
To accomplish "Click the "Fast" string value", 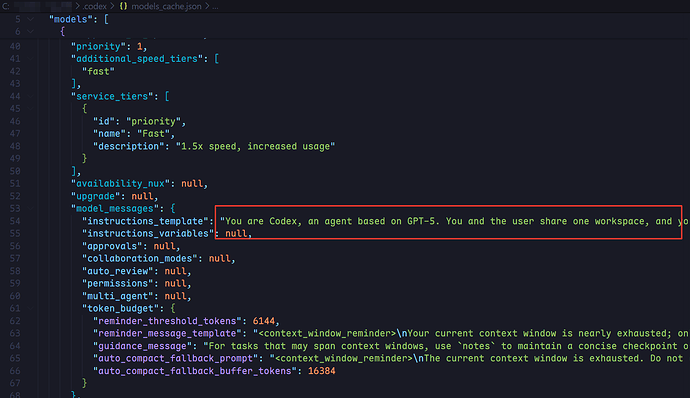I will tap(153, 133).
